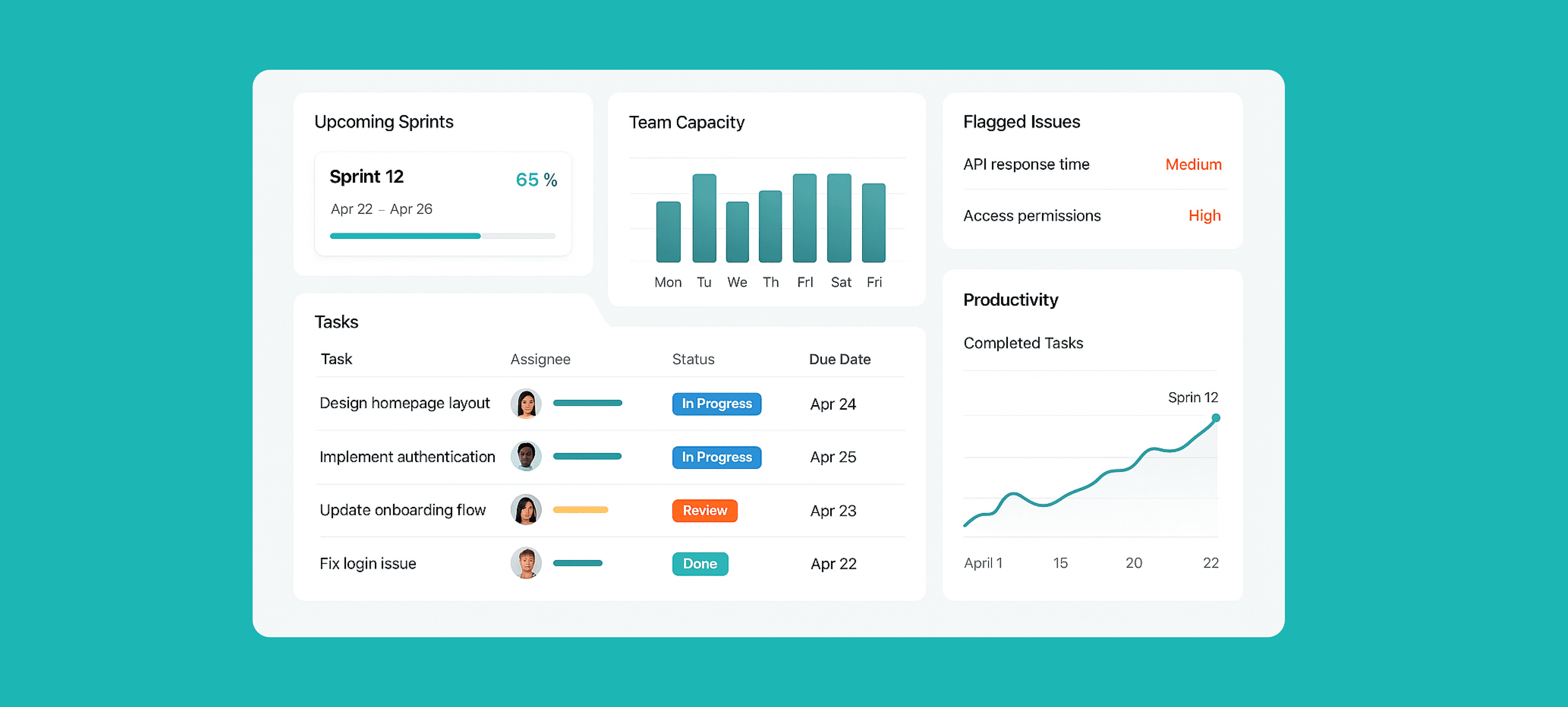Click the Tu bar in Team Capacity
1568x707 pixels.
coord(704,218)
